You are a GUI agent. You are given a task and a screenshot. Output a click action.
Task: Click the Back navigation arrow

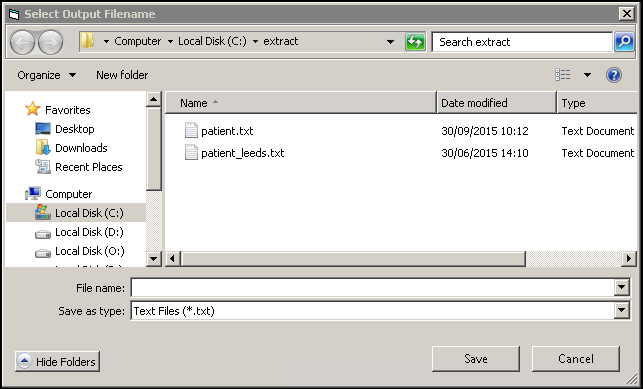coord(22,42)
